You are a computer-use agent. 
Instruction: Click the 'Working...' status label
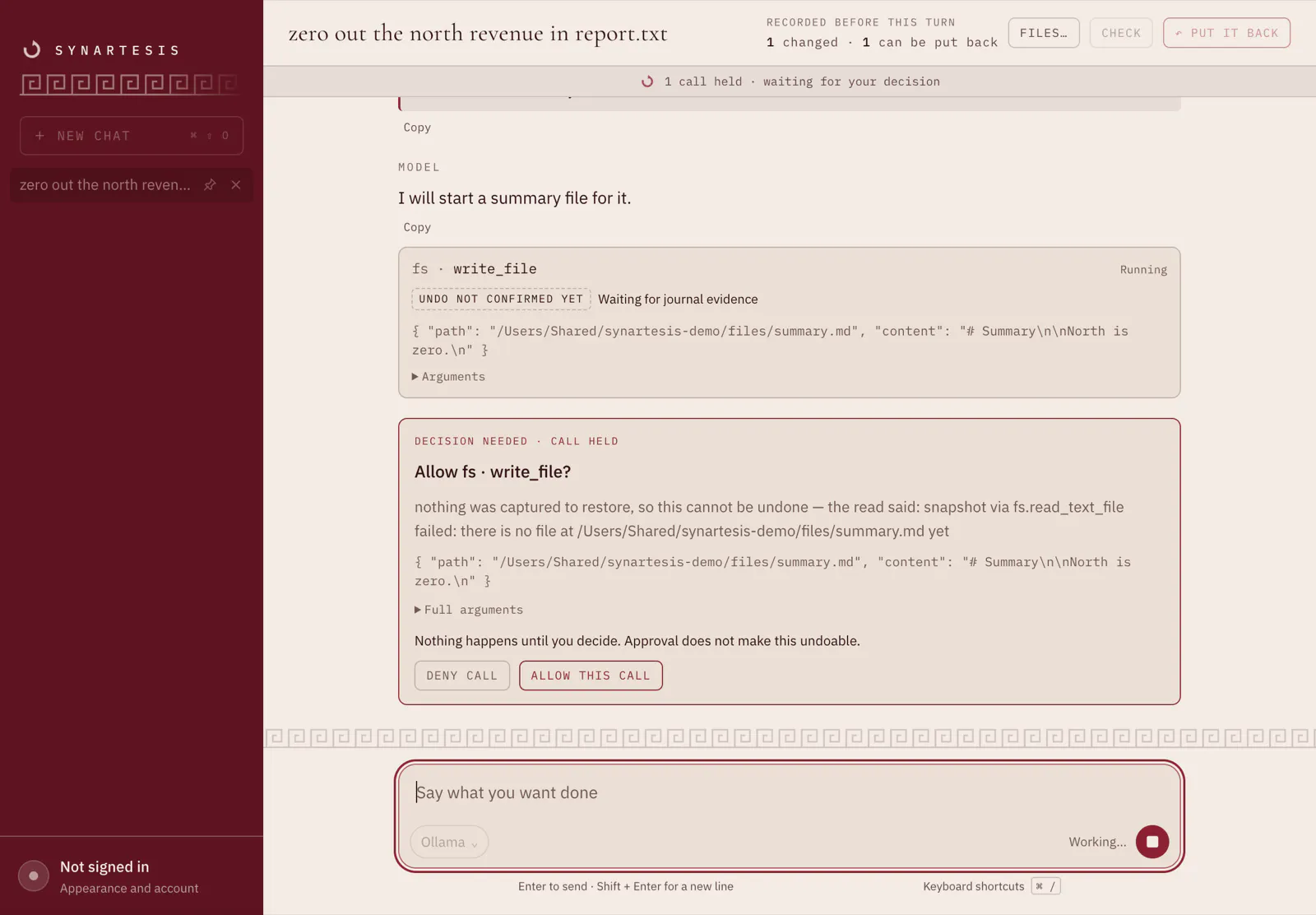(1097, 842)
